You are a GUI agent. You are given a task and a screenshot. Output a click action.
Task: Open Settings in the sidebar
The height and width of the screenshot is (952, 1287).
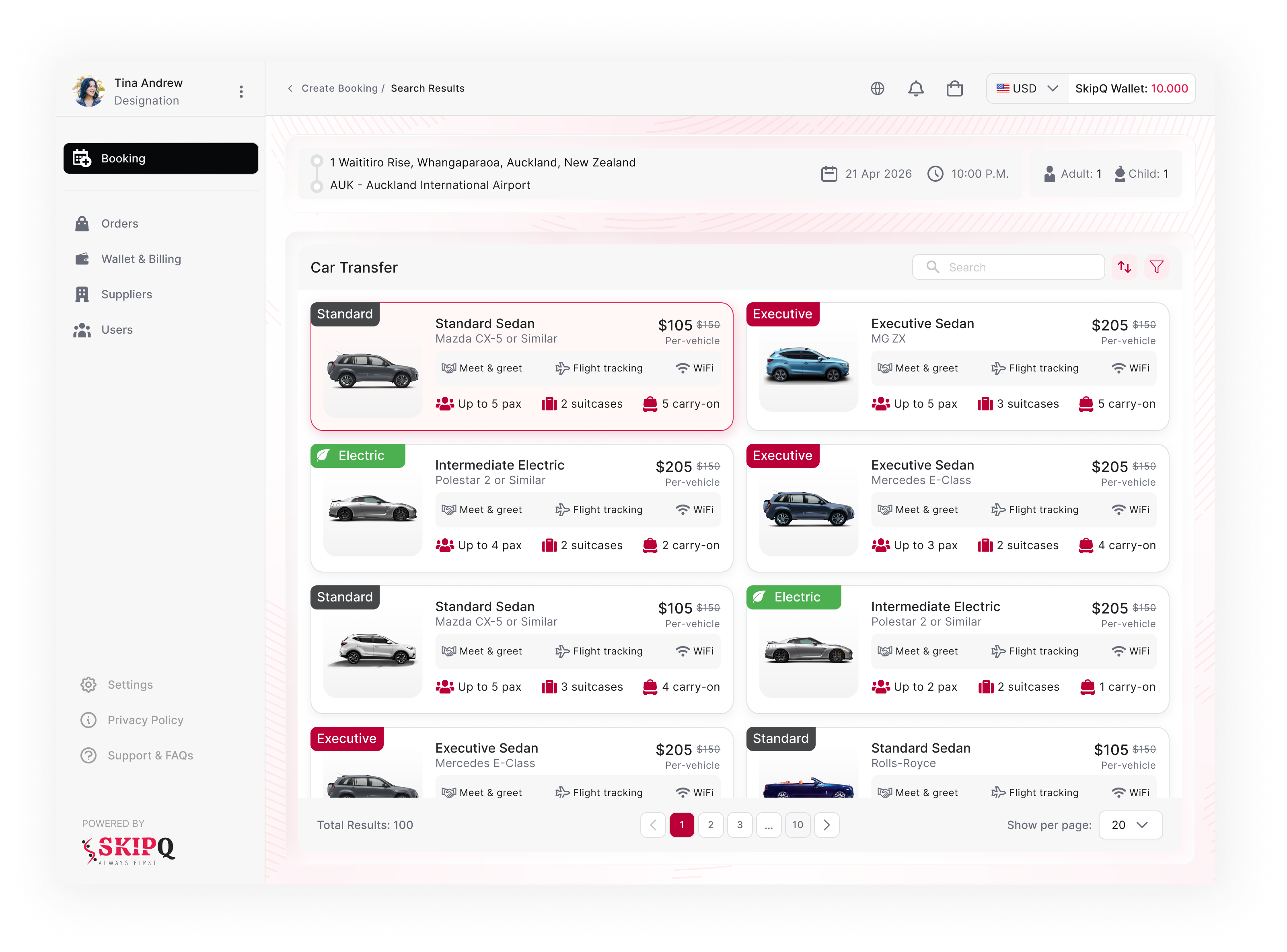[117, 685]
